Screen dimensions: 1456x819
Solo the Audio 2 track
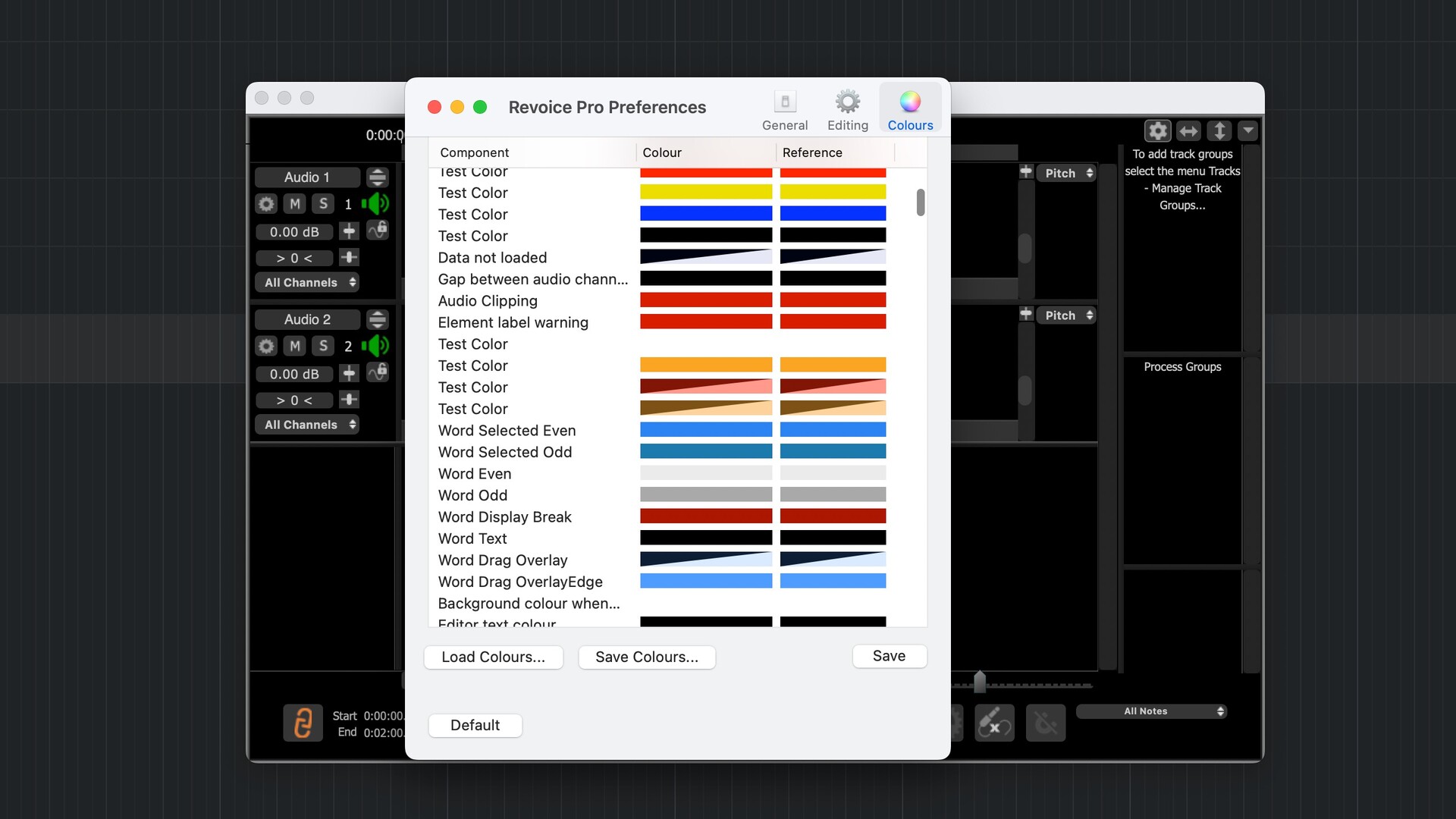point(324,347)
